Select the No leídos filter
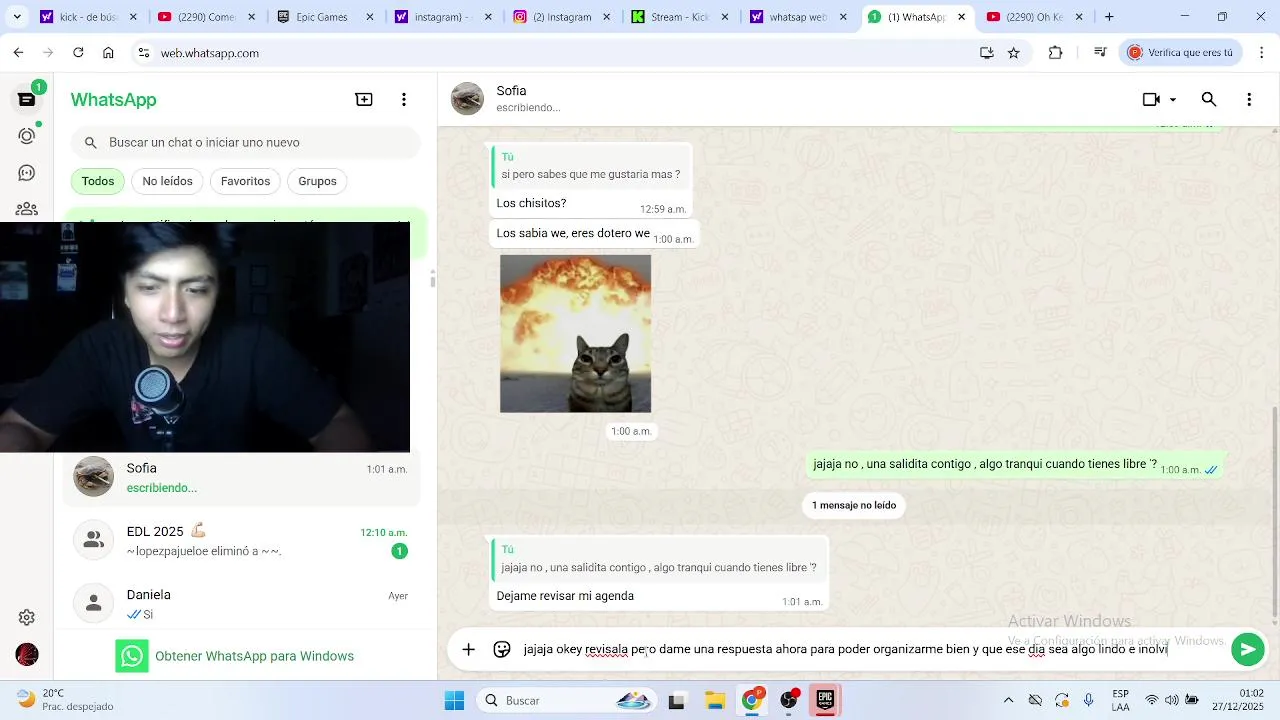The image size is (1280, 720). click(x=167, y=181)
